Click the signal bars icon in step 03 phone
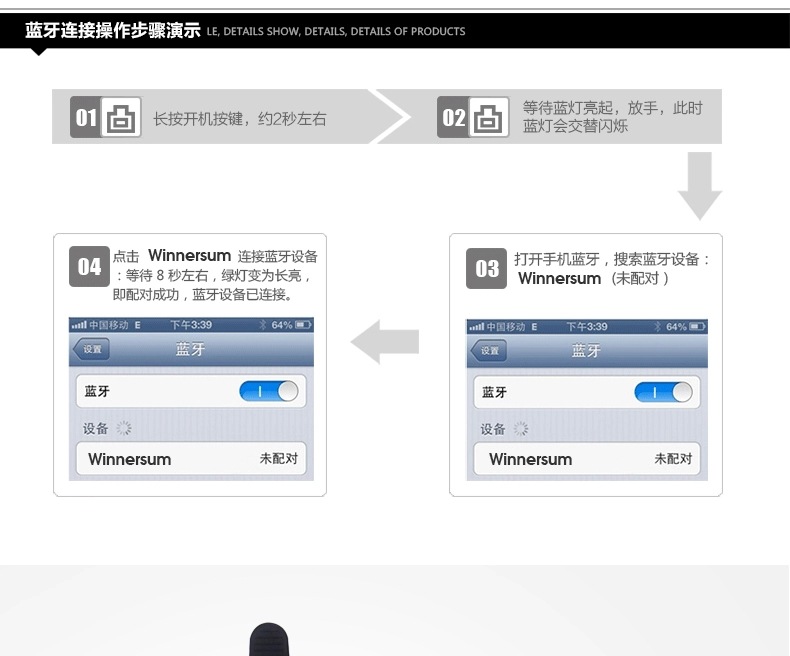The image size is (790, 656). tap(477, 326)
